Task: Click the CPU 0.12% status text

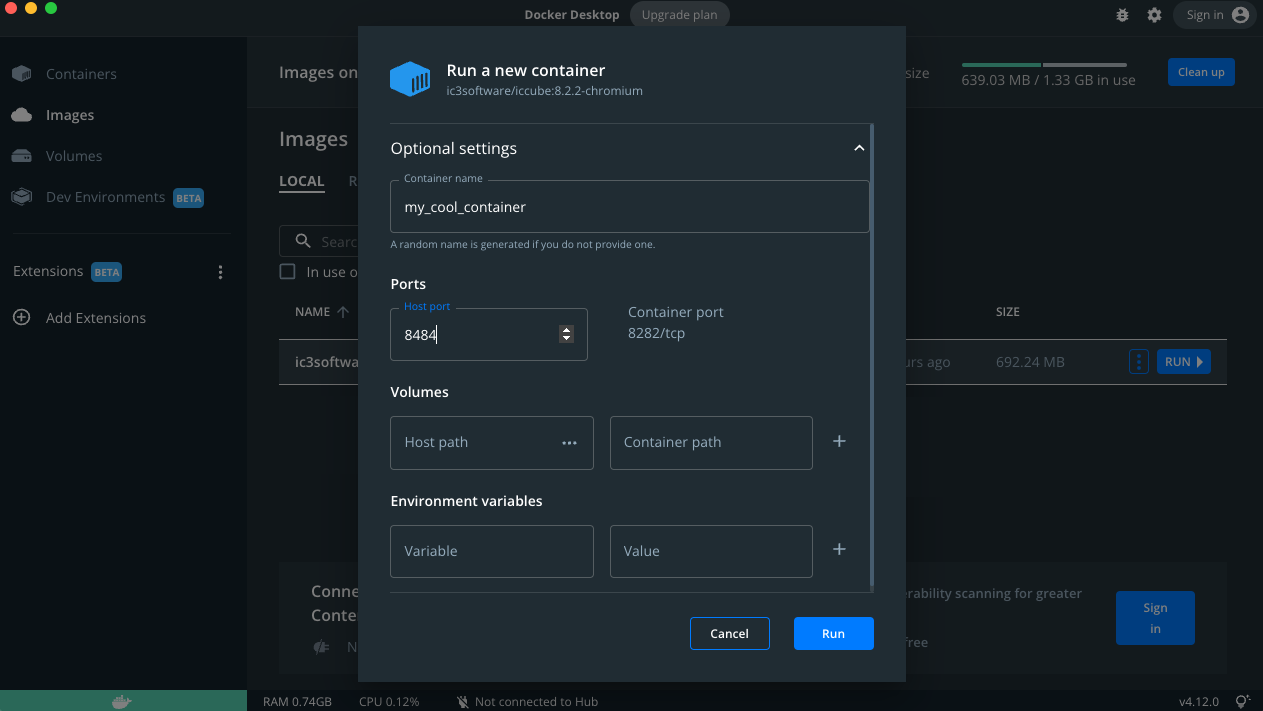Action: pyautogui.click(x=389, y=702)
